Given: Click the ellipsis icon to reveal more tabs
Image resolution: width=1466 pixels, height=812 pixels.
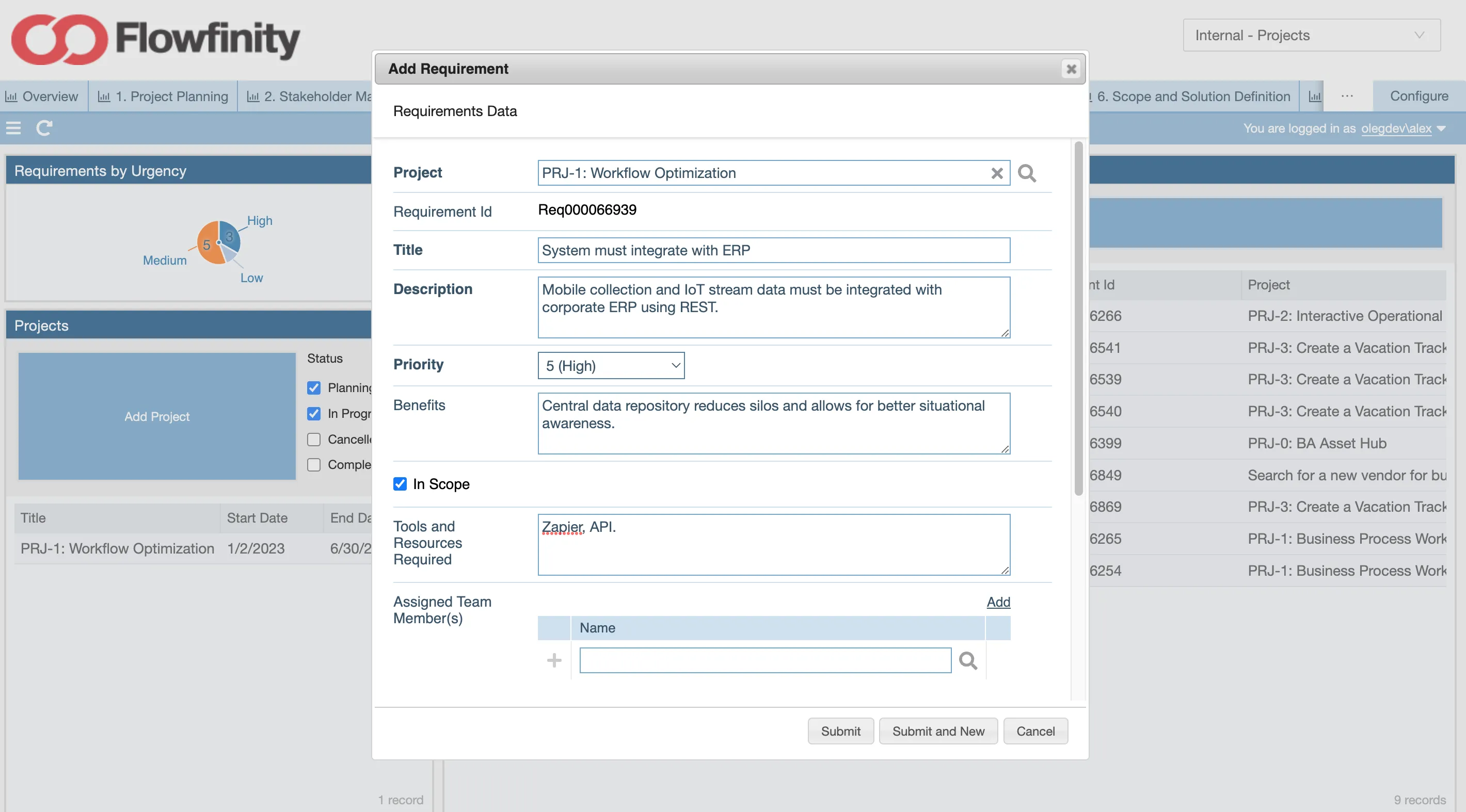Looking at the screenshot, I should click(x=1346, y=95).
